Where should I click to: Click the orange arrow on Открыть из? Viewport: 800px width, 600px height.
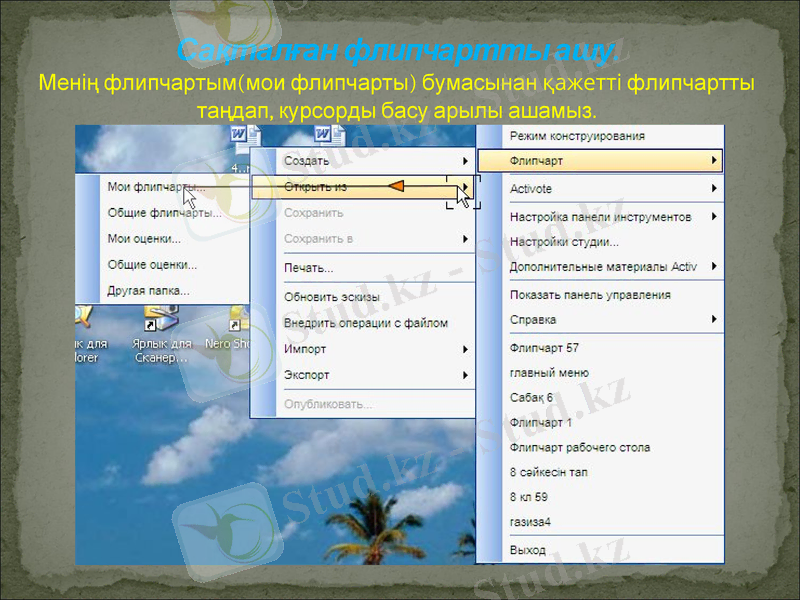[400, 188]
